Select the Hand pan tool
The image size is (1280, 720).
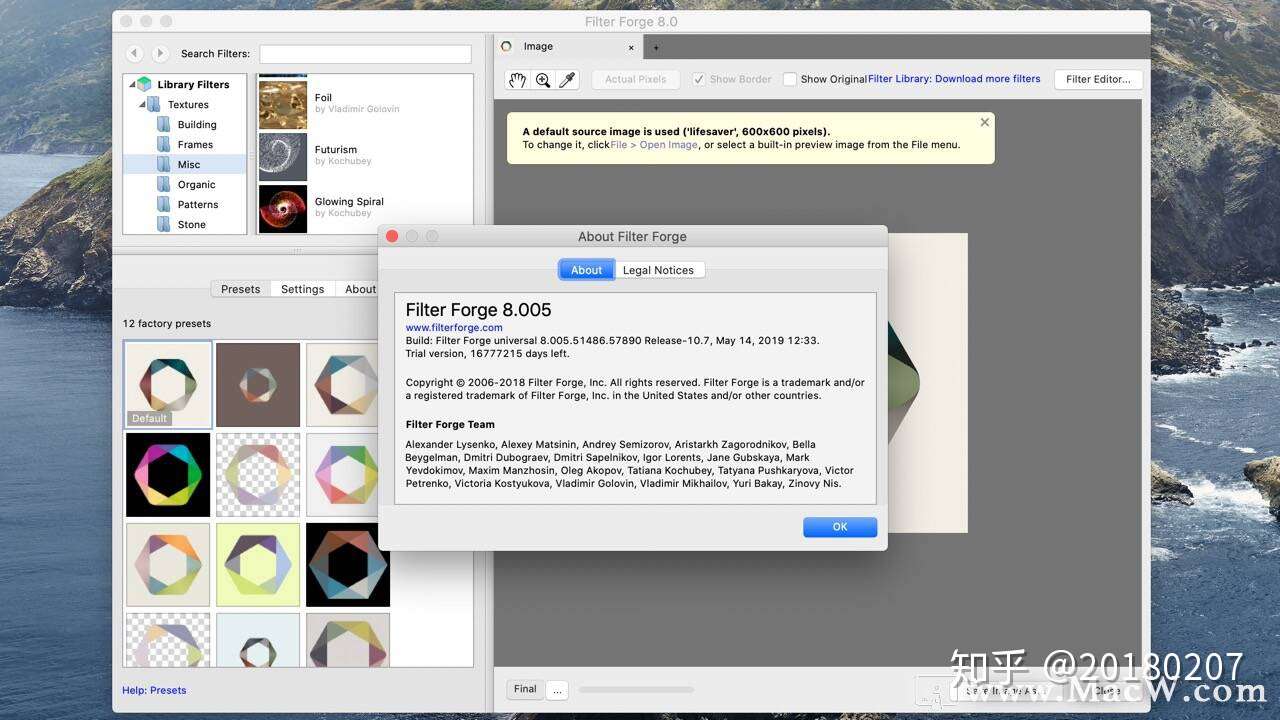517,80
